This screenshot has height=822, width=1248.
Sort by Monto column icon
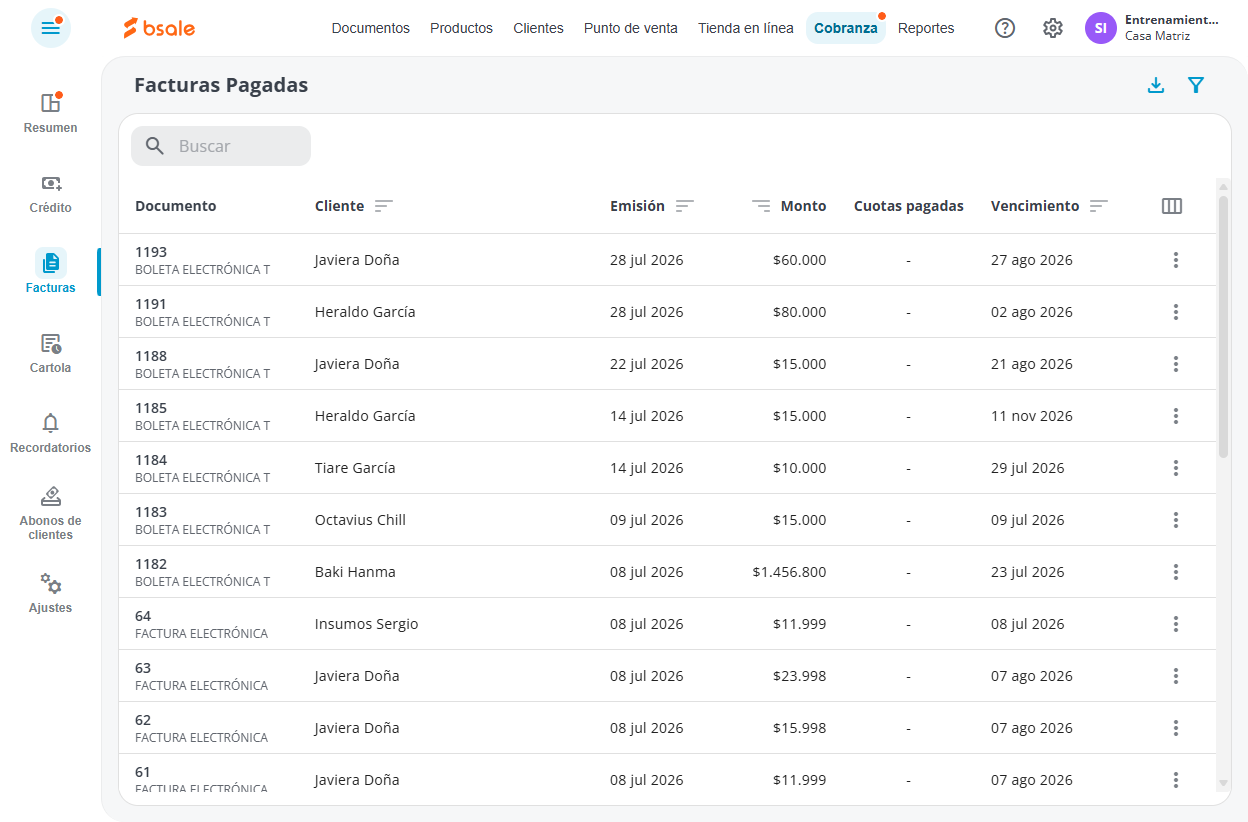(x=762, y=206)
